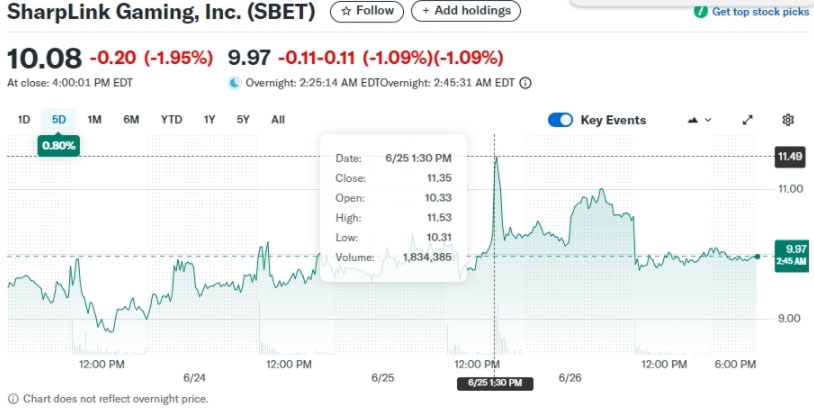The width and height of the screenshot is (814, 413).
Task: Open Get top stock picks link
Action: point(760,12)
